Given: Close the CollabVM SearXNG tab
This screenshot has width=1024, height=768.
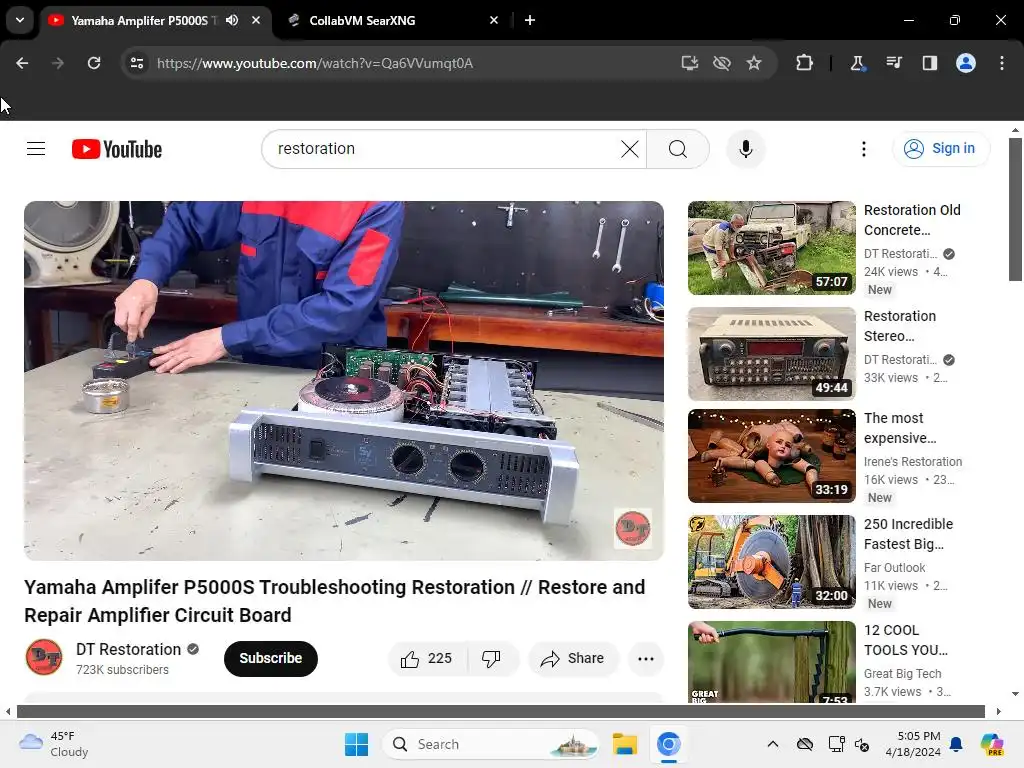Looking at the screenshot, I should click(494, 20).
